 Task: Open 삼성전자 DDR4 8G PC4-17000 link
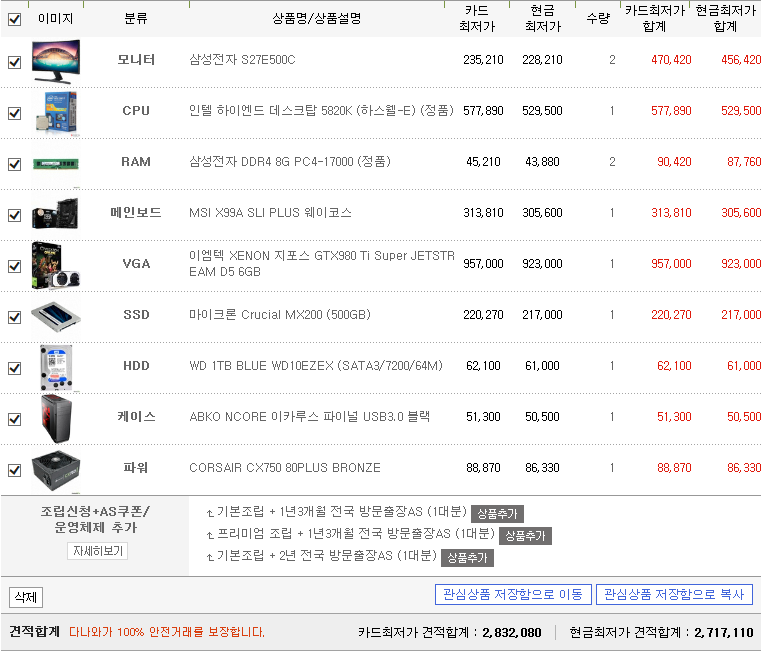(x=290, y=162)
